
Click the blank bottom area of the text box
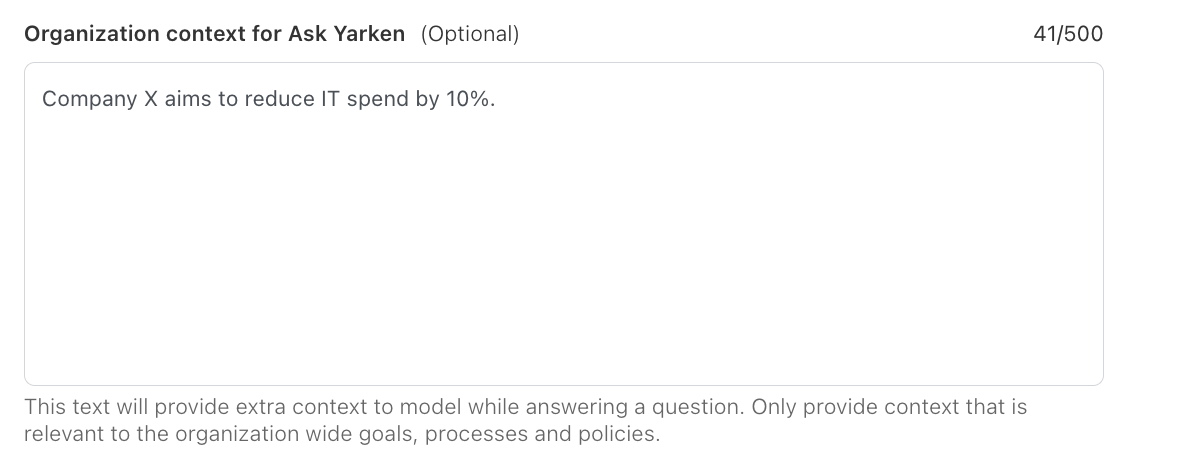(563, 350)
